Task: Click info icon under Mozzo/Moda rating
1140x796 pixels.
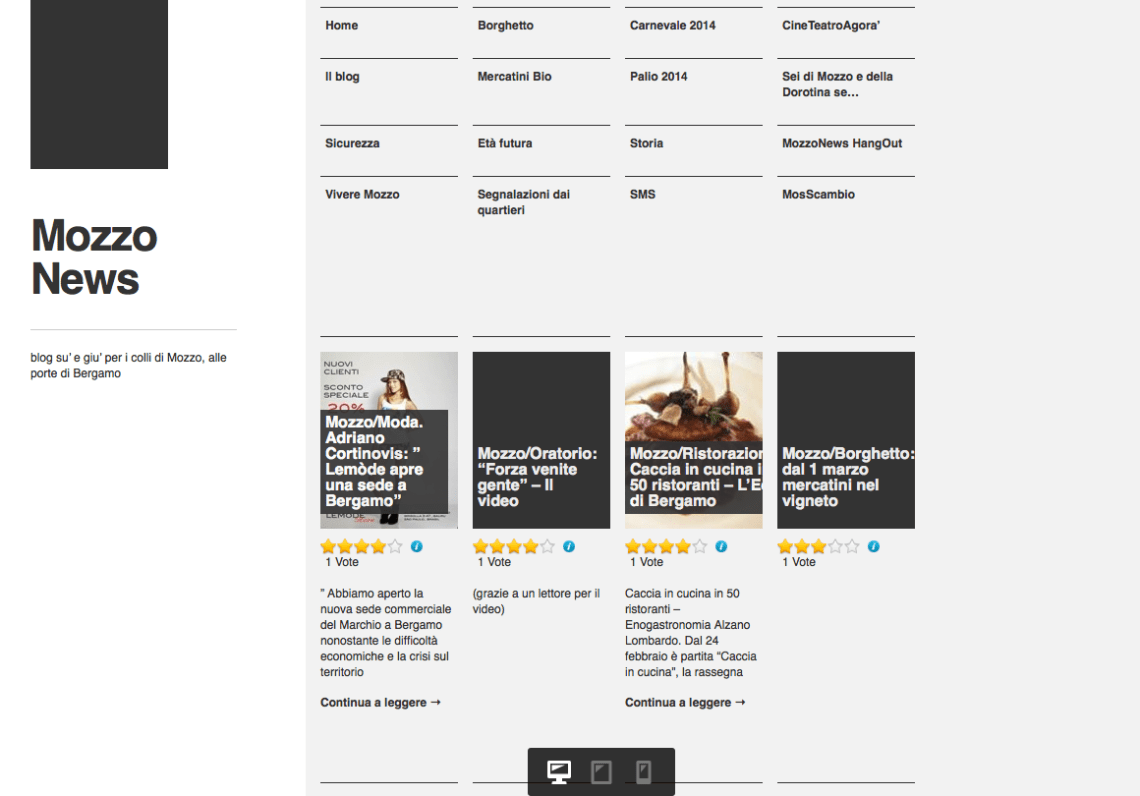Action: (417, 547)
